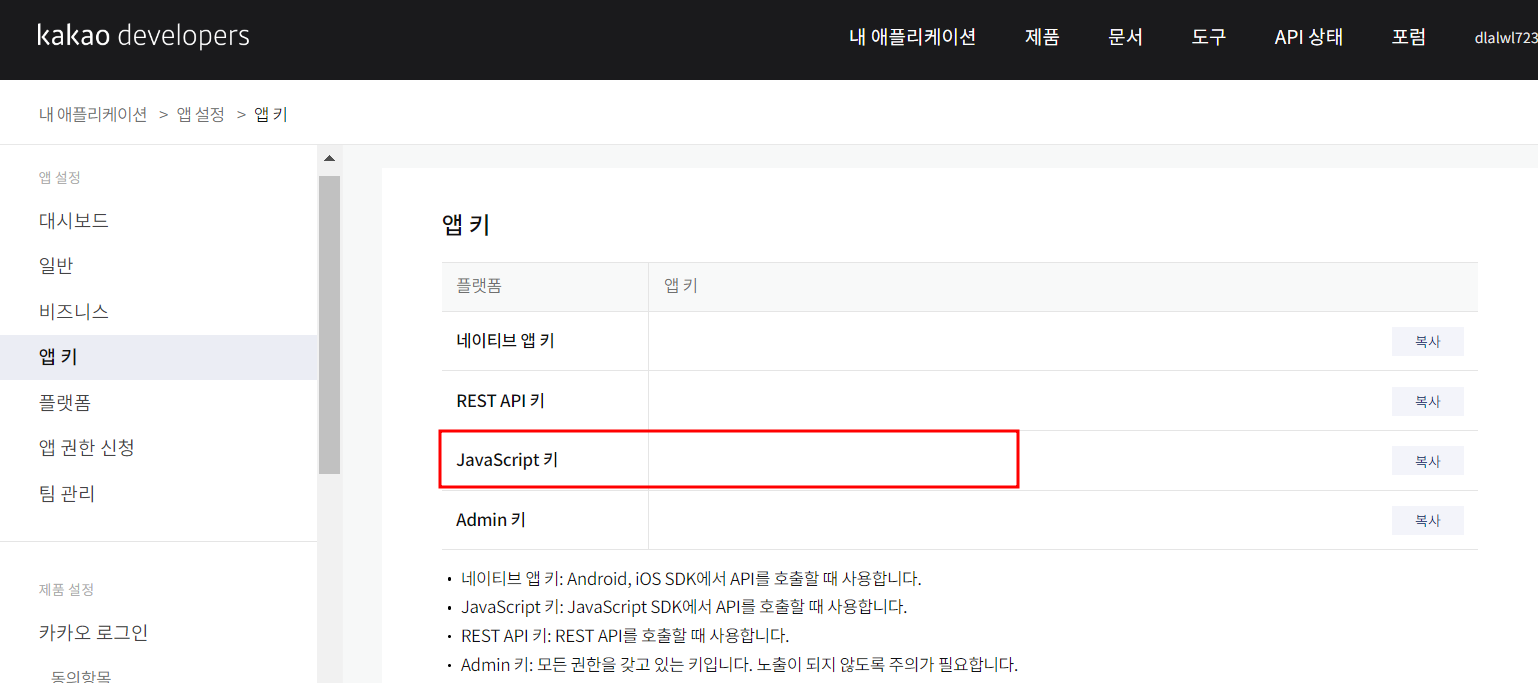Image resolution: width=1538 pixels, height=683 pixels.
Task: Copy the Admin 키
Action: 1427,520
